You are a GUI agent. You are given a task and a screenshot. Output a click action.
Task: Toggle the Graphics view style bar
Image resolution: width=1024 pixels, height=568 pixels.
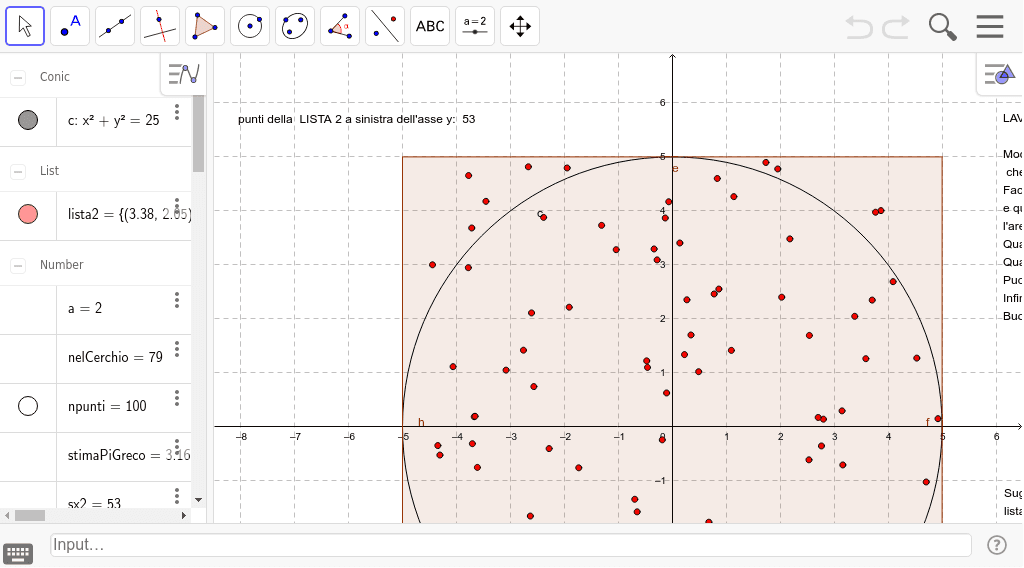pos(1000,74)
